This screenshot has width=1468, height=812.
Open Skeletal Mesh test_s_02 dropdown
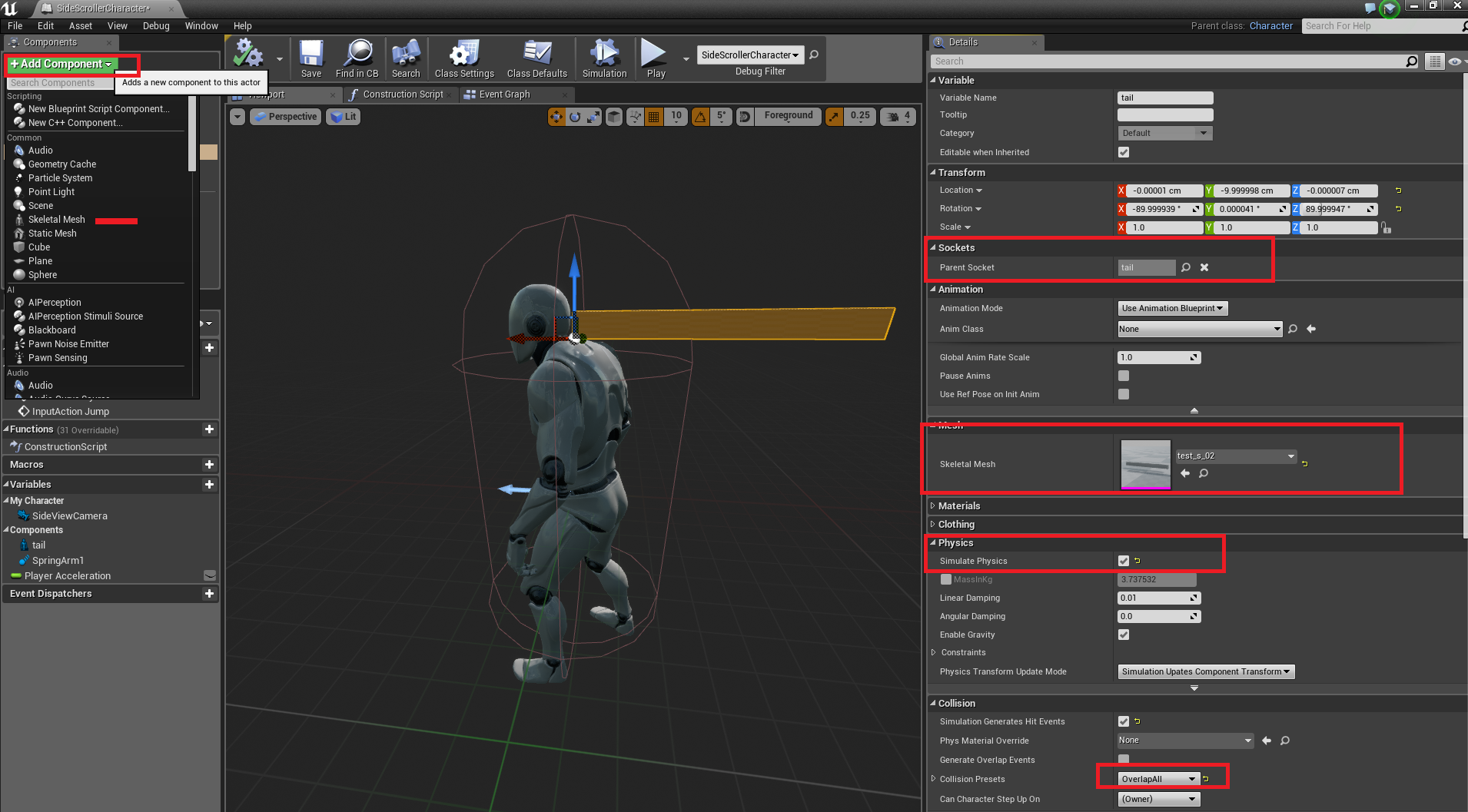(x=1236, y=456)
